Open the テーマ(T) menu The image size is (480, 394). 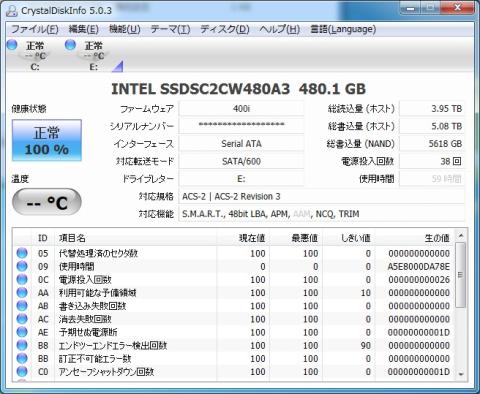[x=170, y=29]
